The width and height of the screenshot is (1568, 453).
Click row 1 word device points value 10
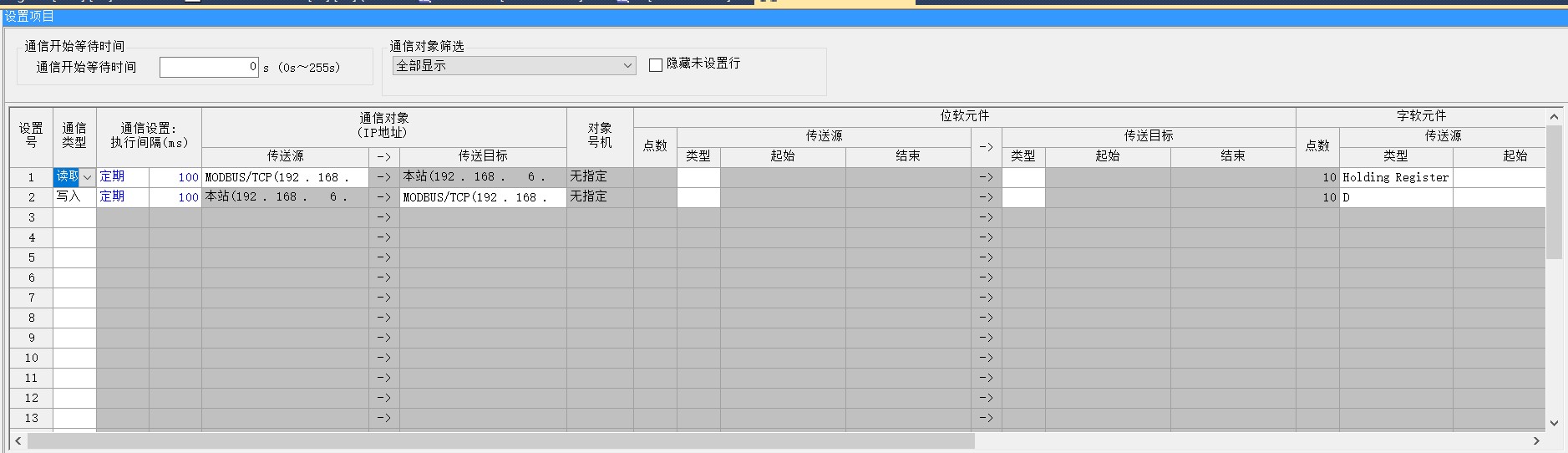[1317, 177]
